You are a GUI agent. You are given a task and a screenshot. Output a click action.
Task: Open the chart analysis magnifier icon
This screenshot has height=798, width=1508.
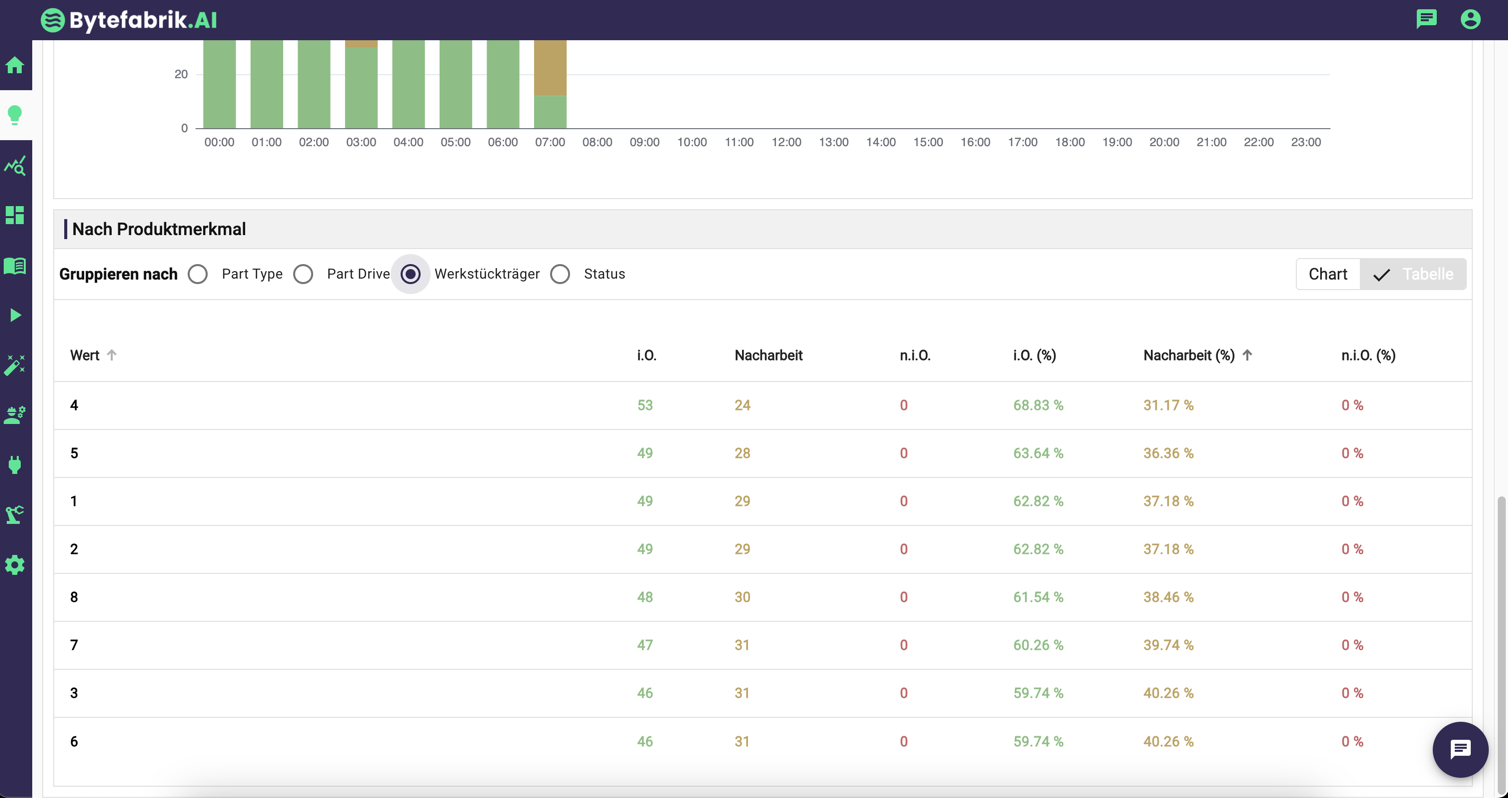tap(15, 166)
